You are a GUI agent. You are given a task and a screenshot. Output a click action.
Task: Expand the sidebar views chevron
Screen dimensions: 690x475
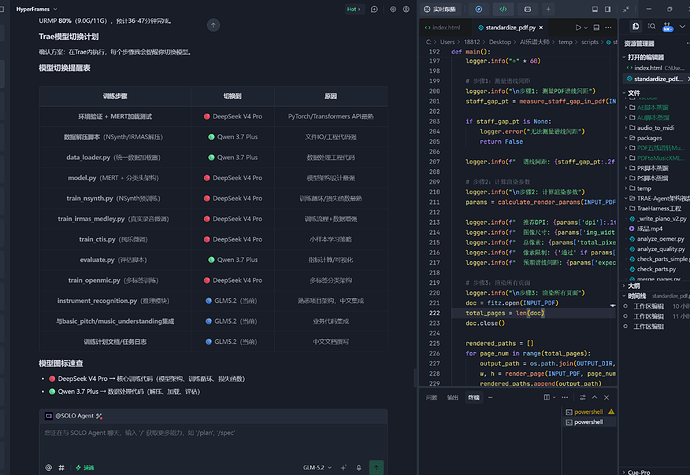683,26
